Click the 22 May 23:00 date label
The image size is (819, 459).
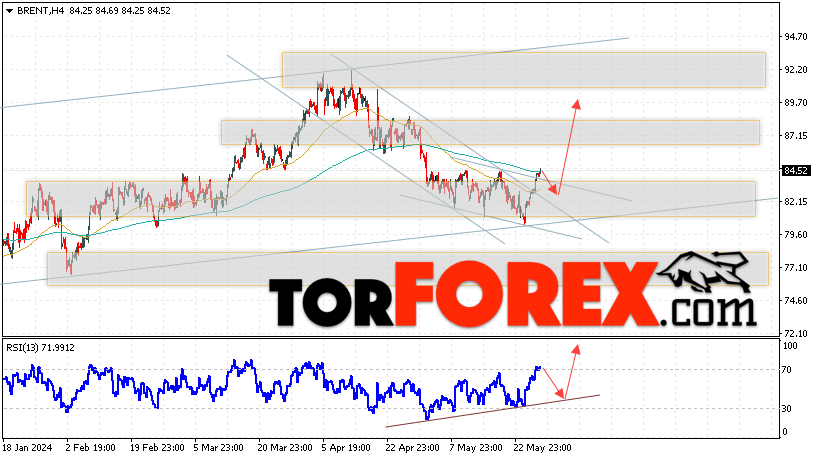542,448
